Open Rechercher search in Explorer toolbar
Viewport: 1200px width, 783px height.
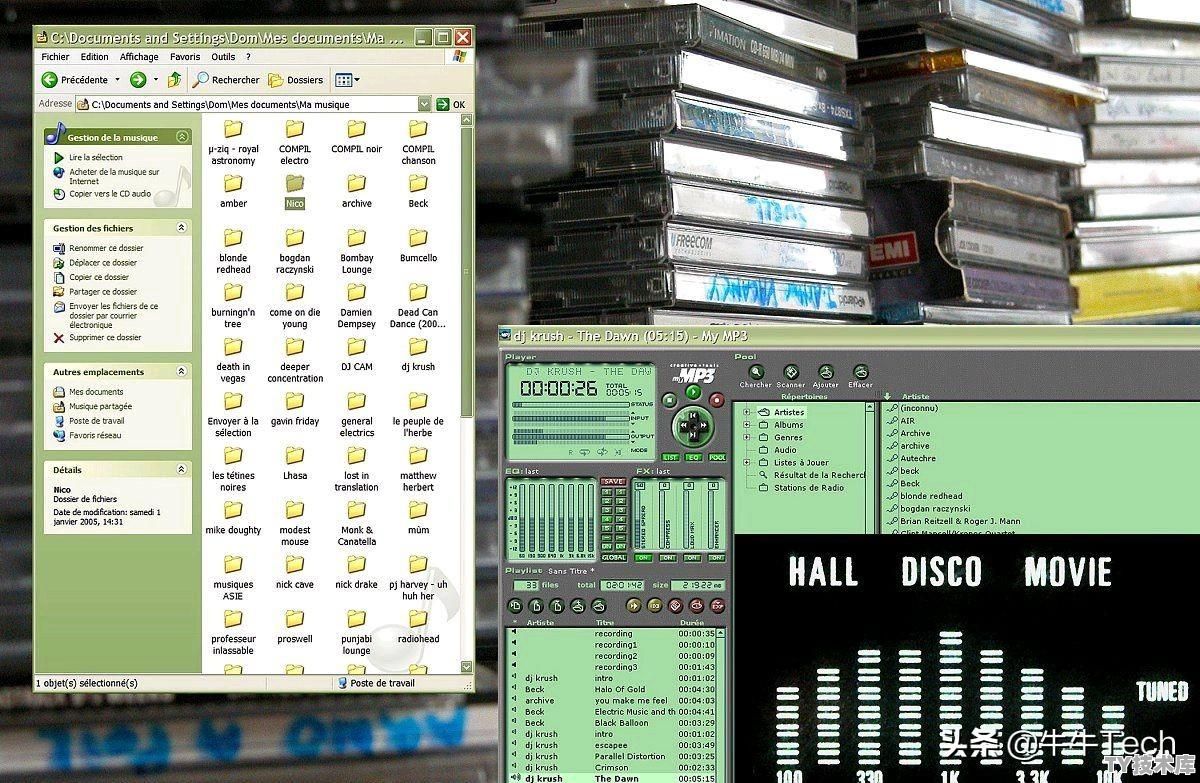pyautogui.click(x=226, y=80)
